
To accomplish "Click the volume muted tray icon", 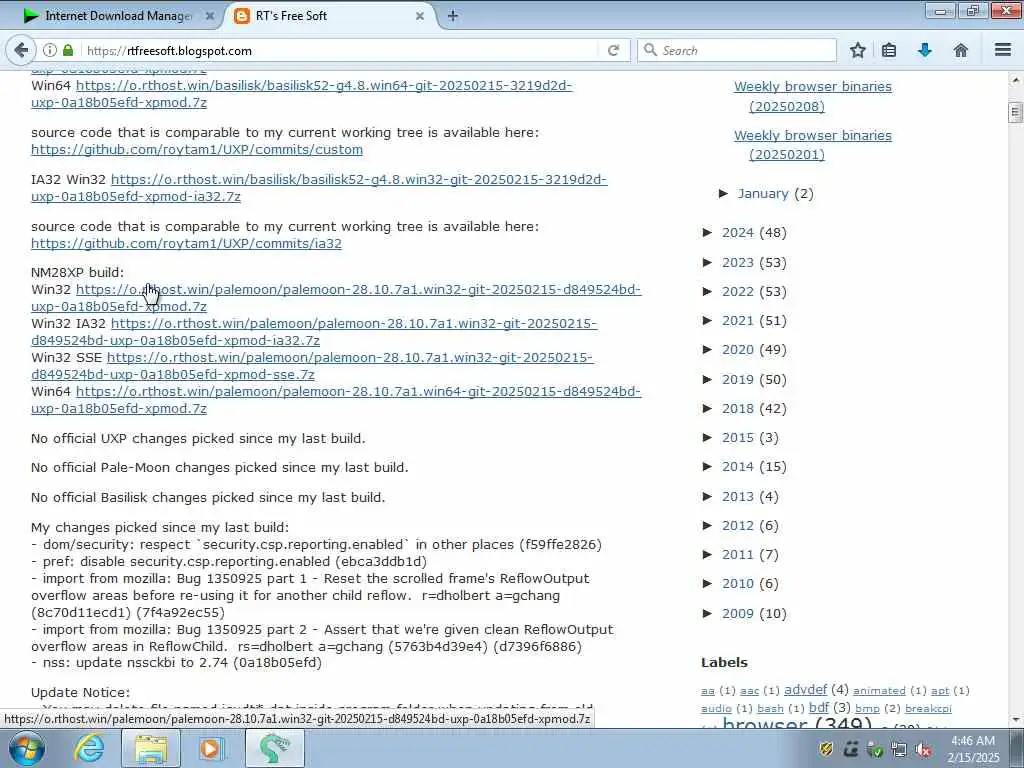I will pyautogui.click(x=924, y=750).
